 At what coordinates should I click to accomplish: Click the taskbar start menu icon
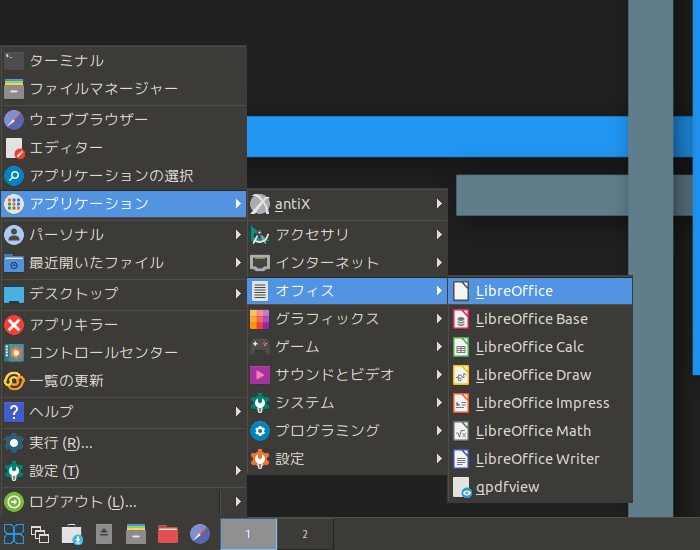(14, 534)
